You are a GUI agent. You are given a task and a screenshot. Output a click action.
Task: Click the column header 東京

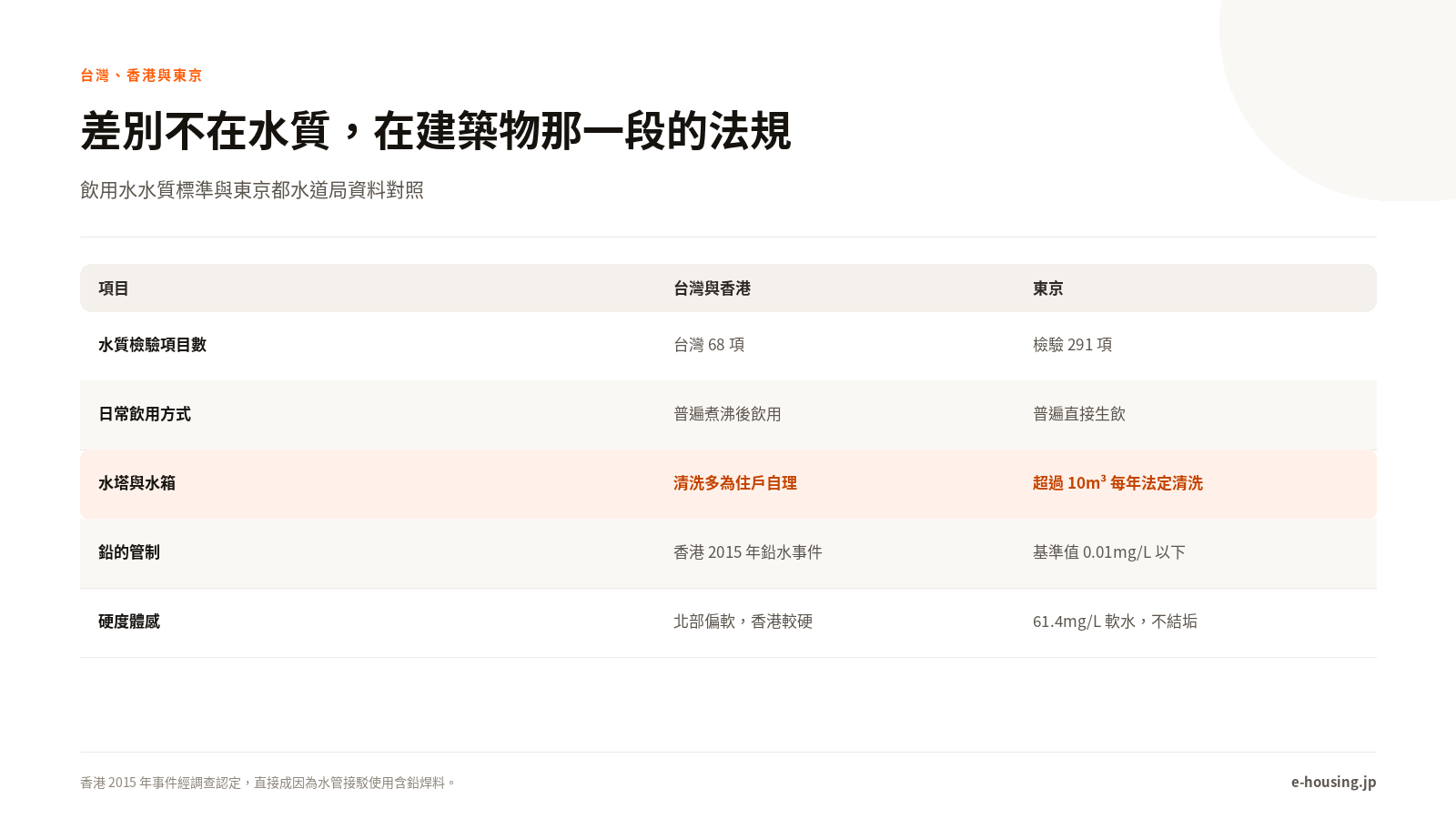1047,288
